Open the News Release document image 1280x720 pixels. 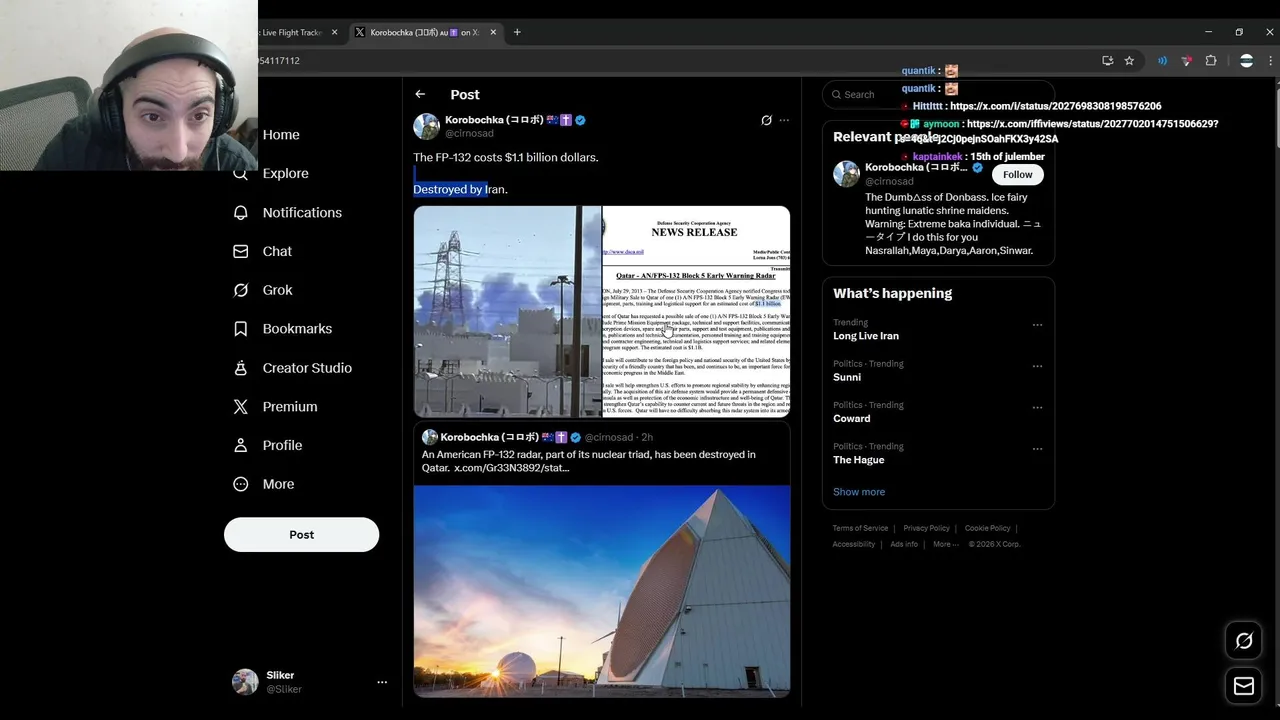[x=696, y=311]
